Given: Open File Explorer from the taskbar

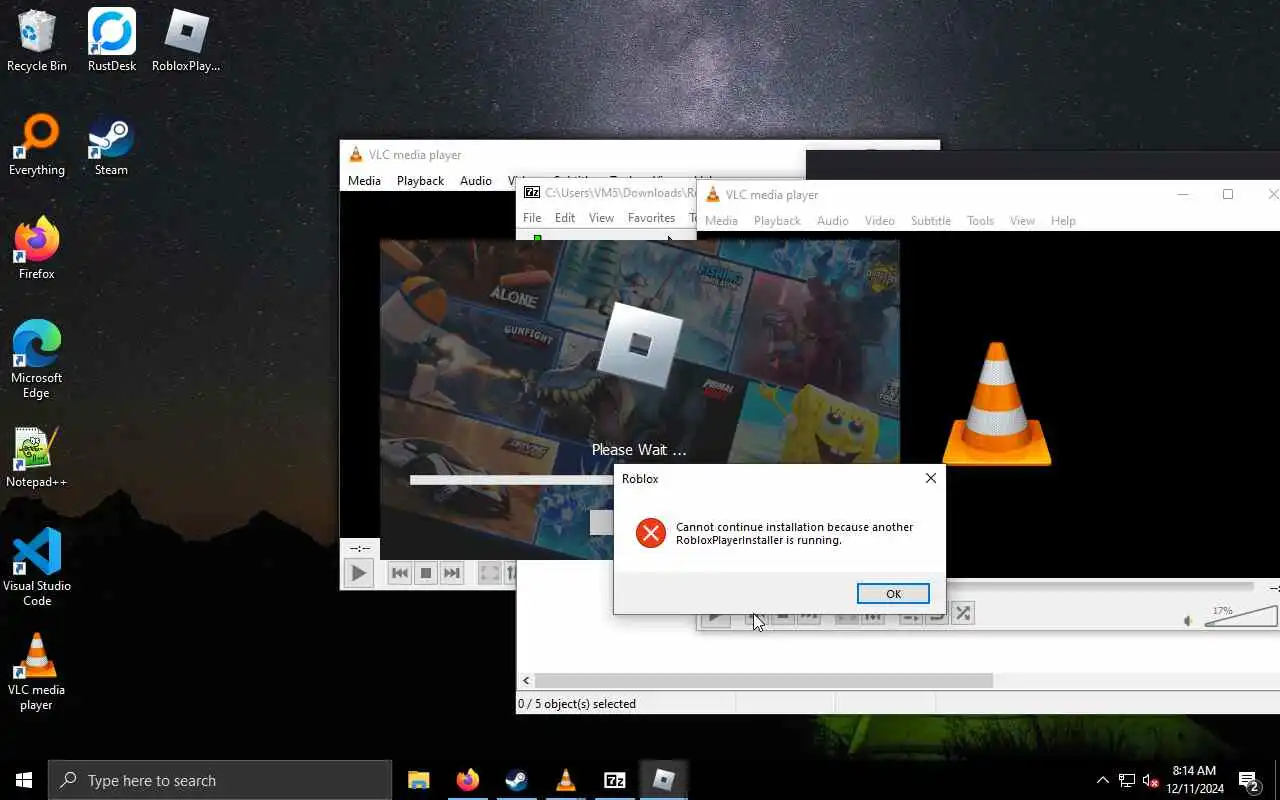Looking at the screenshot, I should pos(418,780).
